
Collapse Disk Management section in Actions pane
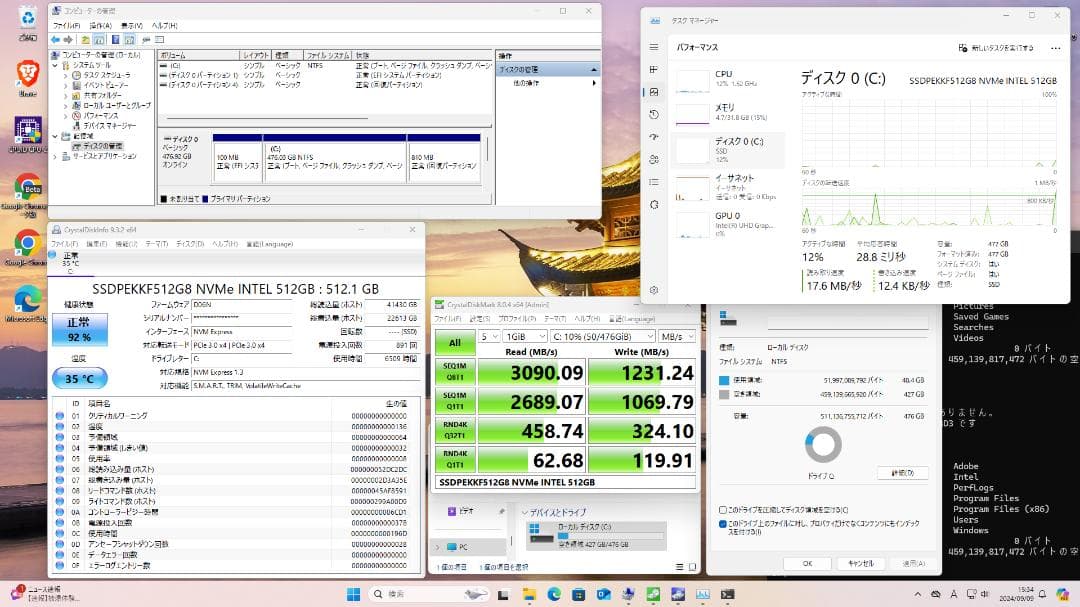[x=594, y=70]
